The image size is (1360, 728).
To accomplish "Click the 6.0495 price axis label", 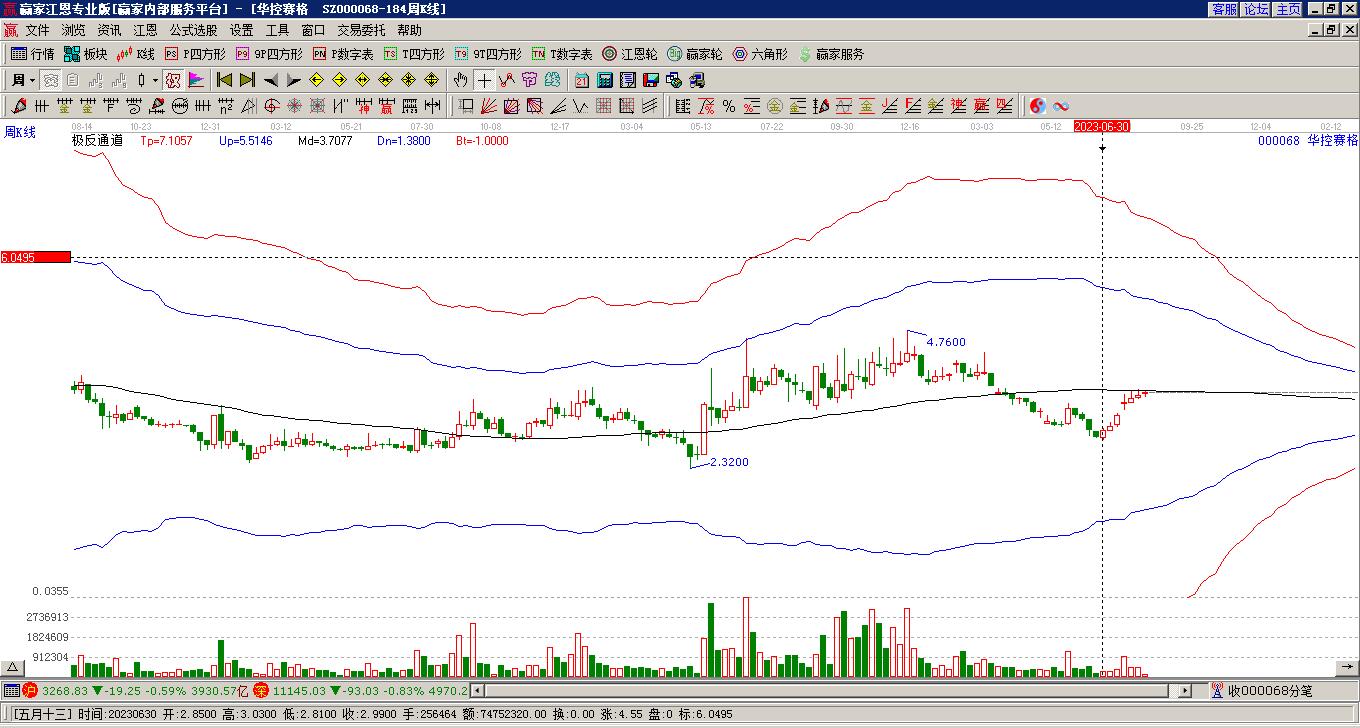I will coord(35,257).
